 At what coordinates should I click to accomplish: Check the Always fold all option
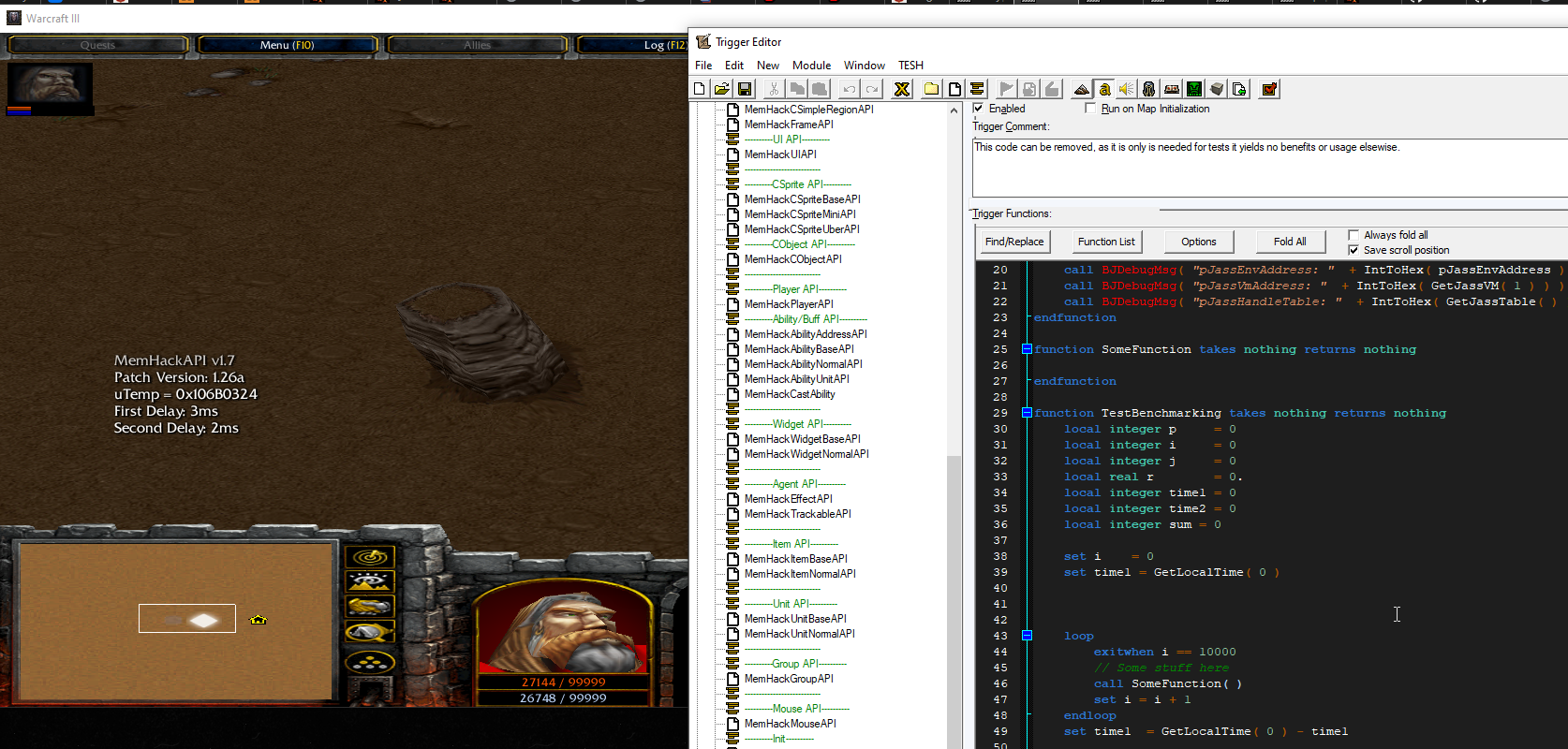(x=1354, y=235)
